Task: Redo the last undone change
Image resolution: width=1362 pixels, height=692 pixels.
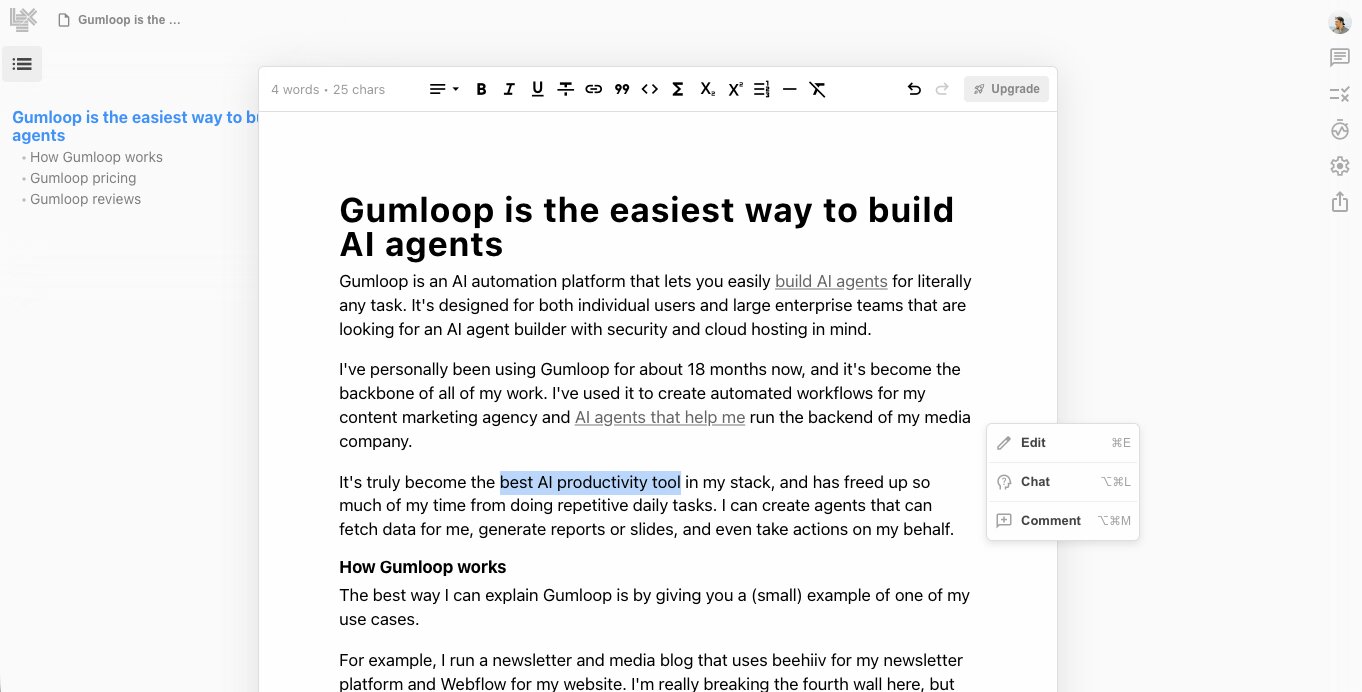Action: tap(941, 89)
